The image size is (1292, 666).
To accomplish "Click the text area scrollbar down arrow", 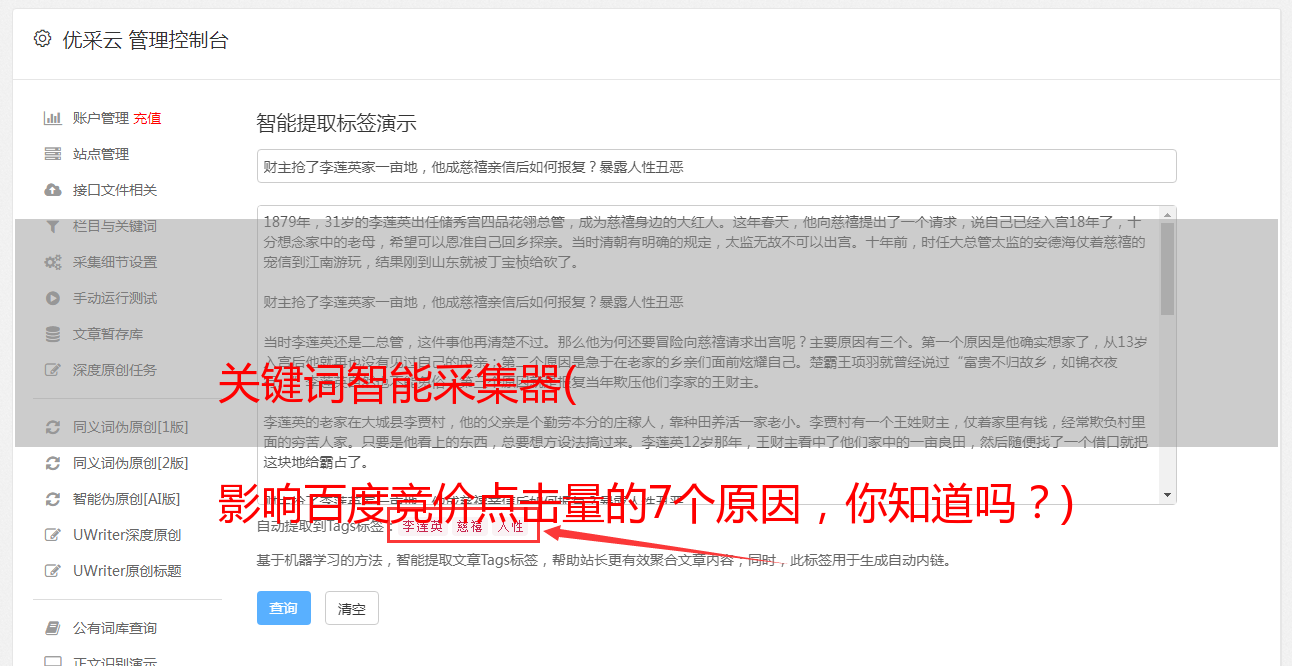I will [1168, 495].
